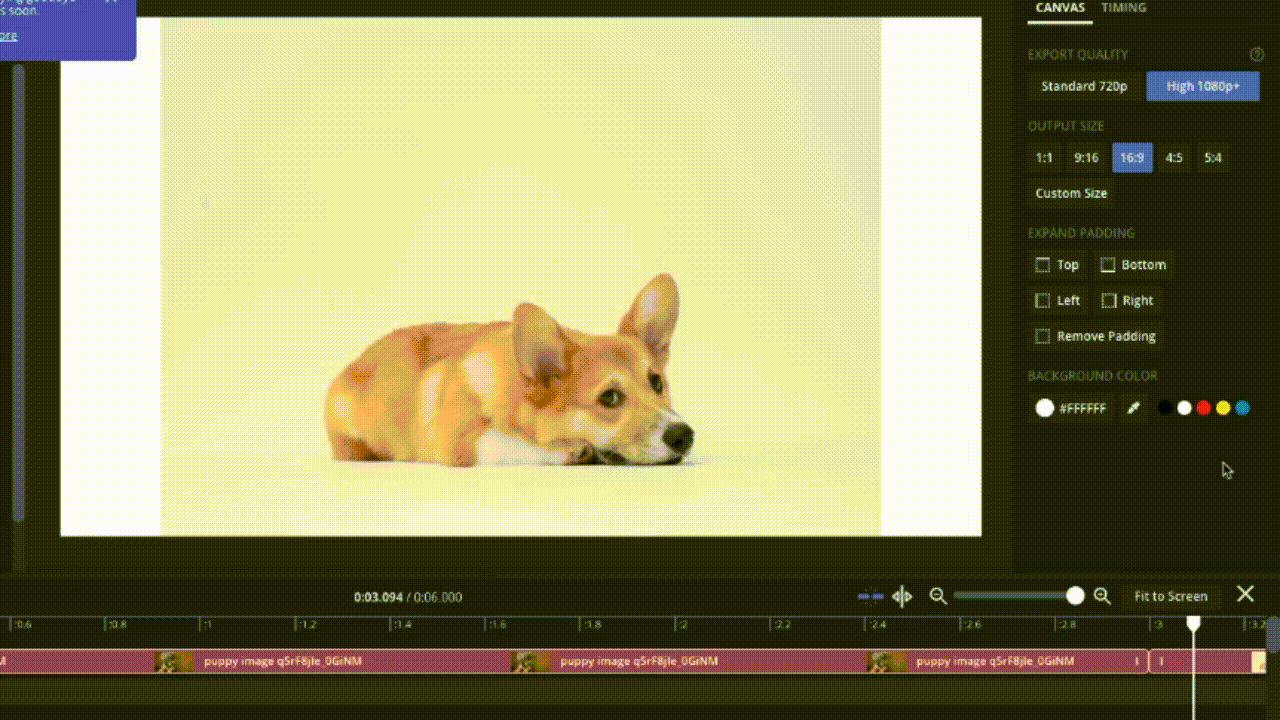
Task: Enable the Bottom padding checkbox
Action: 1108,265
